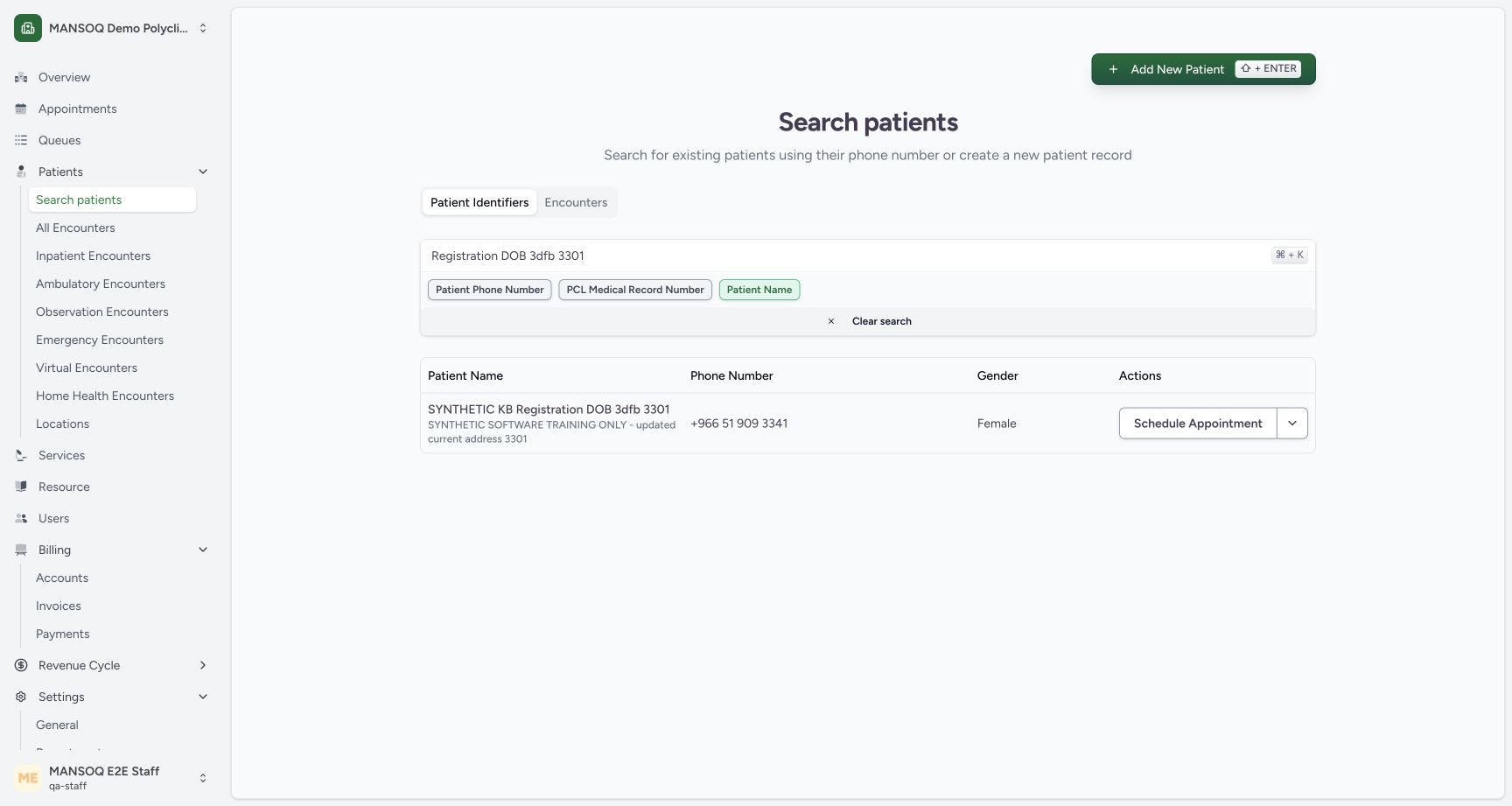Switch to the Encounters tab
Image resolution: width=1512 pixels, height=806 pixels.
[576, 202]
